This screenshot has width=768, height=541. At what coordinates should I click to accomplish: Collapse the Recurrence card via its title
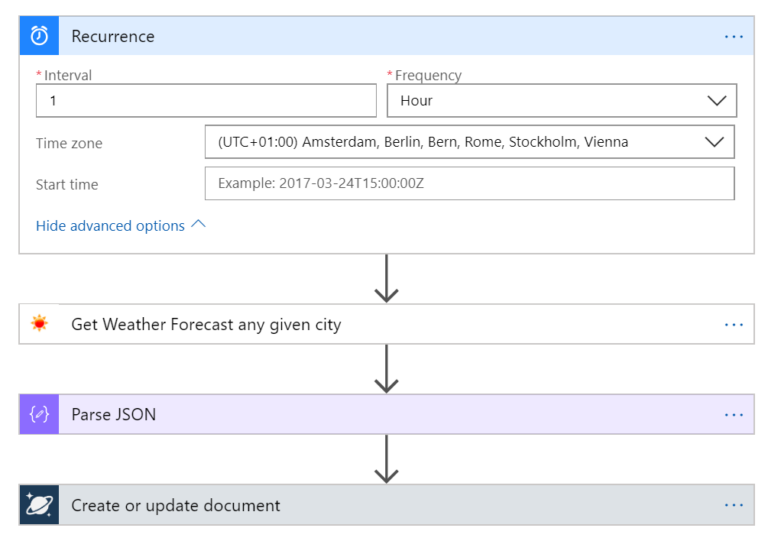tap(113, 37)
